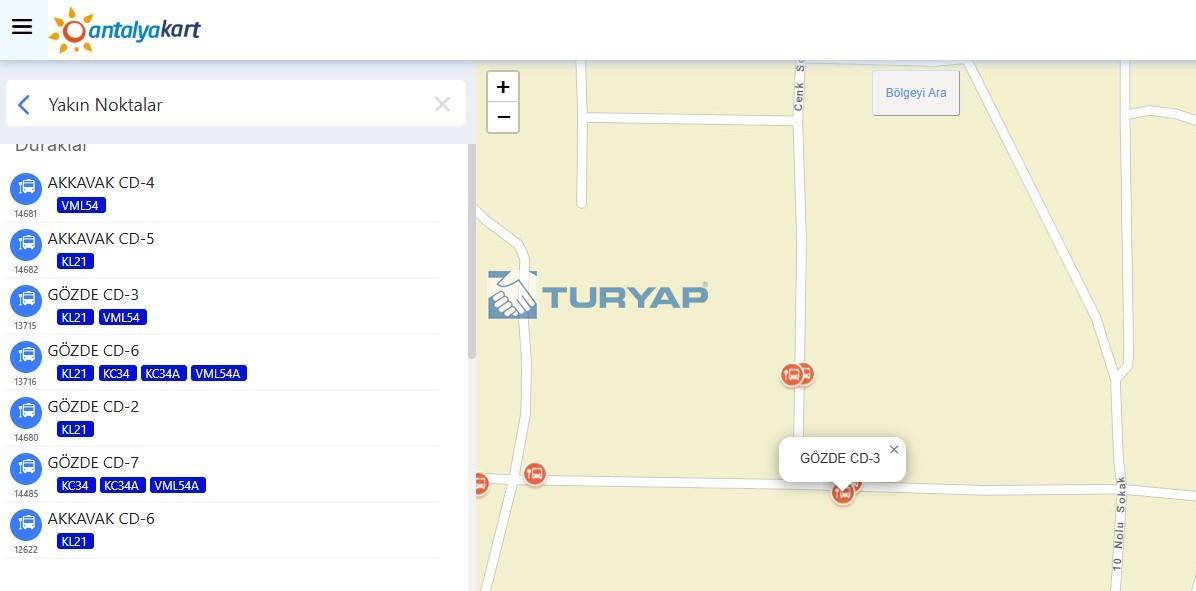Click VML54A route tag under GÖZDE CD-7
This screenshot has width=1196, height=591.
click(178, 485)
